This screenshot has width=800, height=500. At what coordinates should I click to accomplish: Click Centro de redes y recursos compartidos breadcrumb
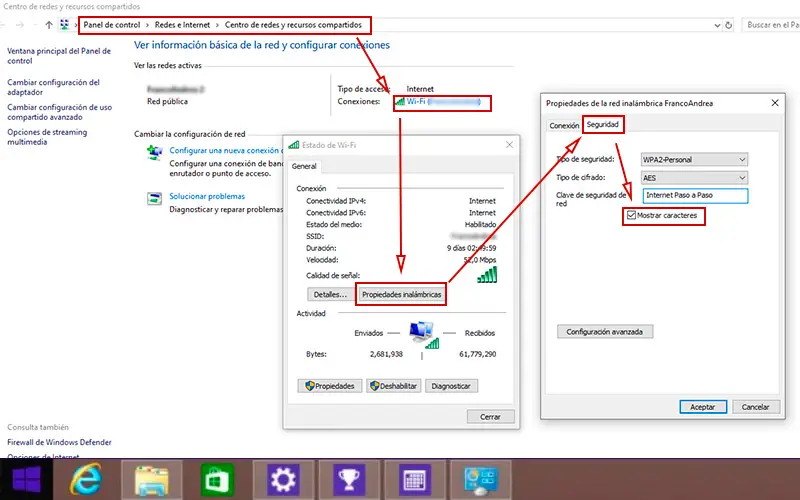tap(293, 25)
